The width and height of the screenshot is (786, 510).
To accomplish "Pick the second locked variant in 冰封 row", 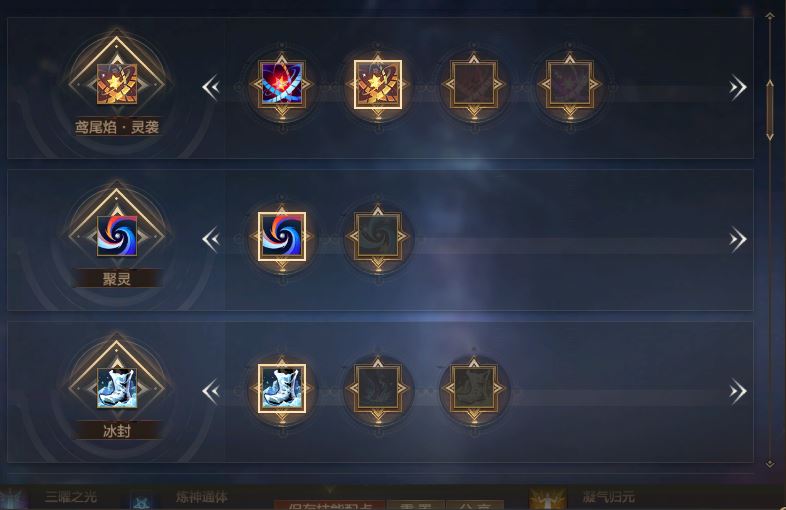I will click(x=378, y=388).
